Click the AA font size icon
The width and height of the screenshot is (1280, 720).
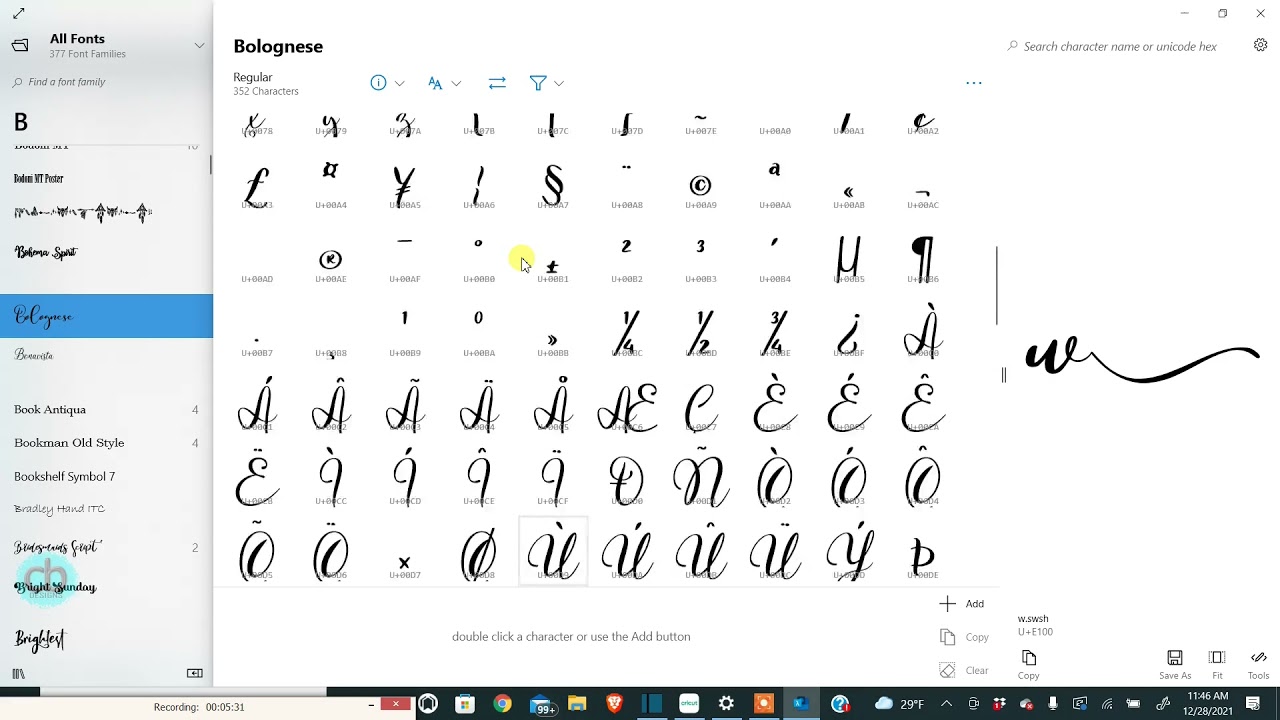tap(435, 83)
